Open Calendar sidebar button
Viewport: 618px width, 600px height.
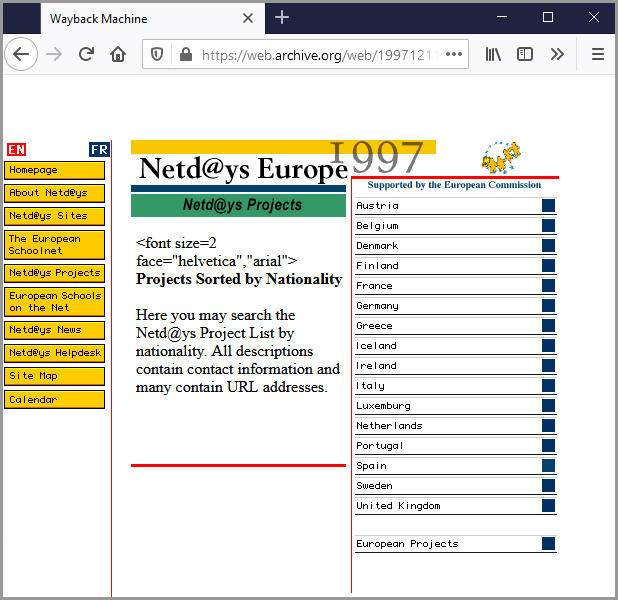click(54, 399)
